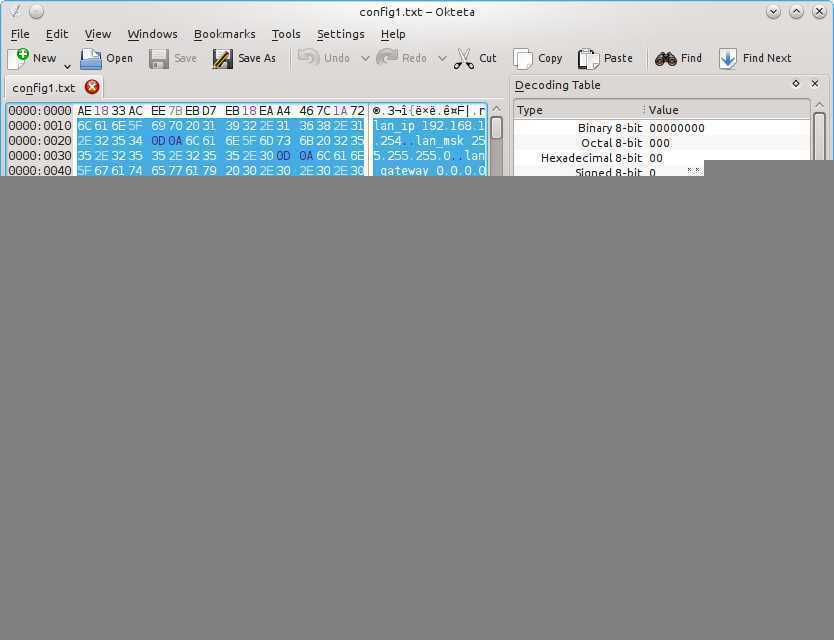This screenshot has height=640, width=834.
Task: Close the config1.txt tab
Action: [x=92, y=87]
